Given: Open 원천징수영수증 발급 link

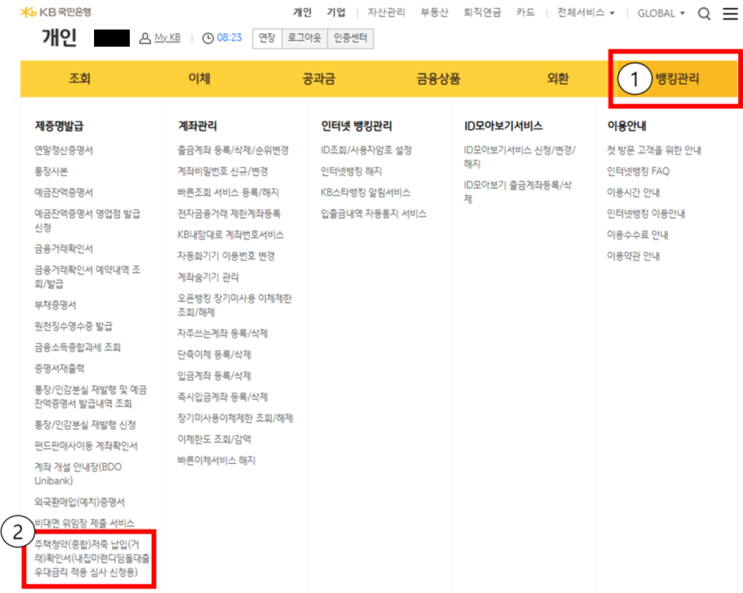Looking at the screenshot, I should (73, 326).
